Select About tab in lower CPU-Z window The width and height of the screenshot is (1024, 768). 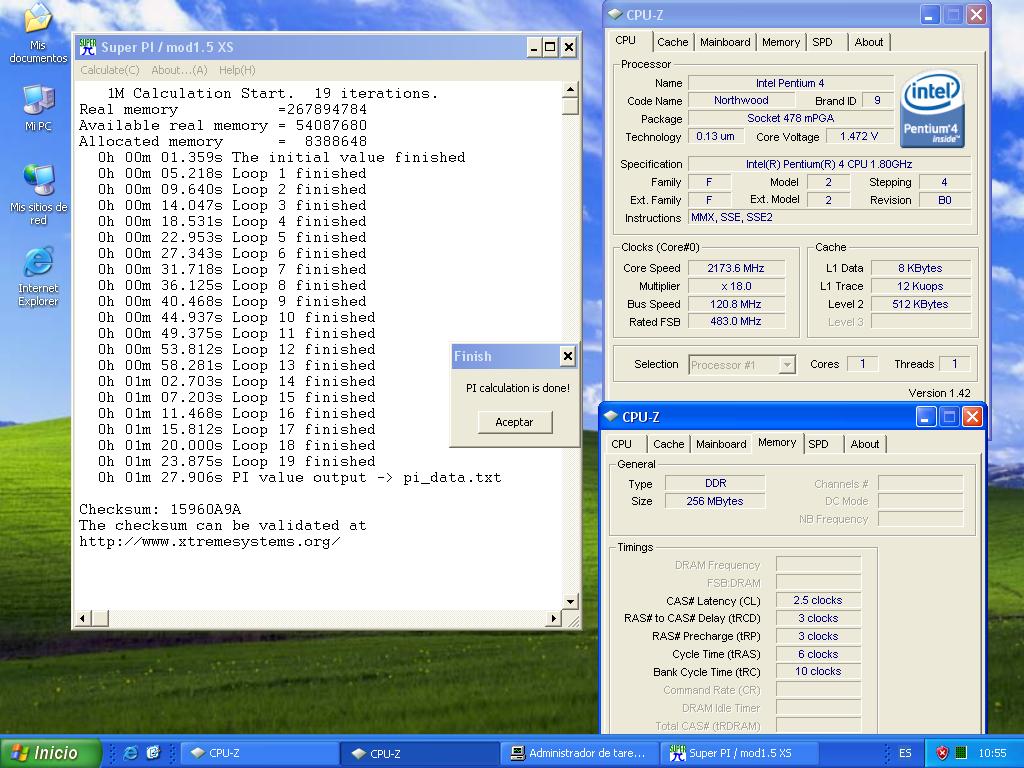pos(865,444)
